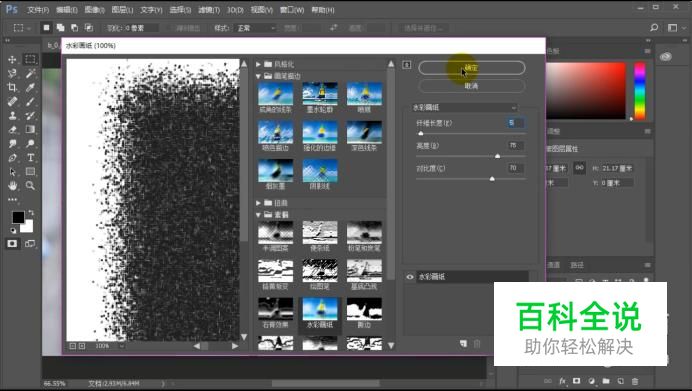Image resolution: width=692 pixels, height=391 pixels.
Task: Select the Pen tool
Action: click(12, 158)
